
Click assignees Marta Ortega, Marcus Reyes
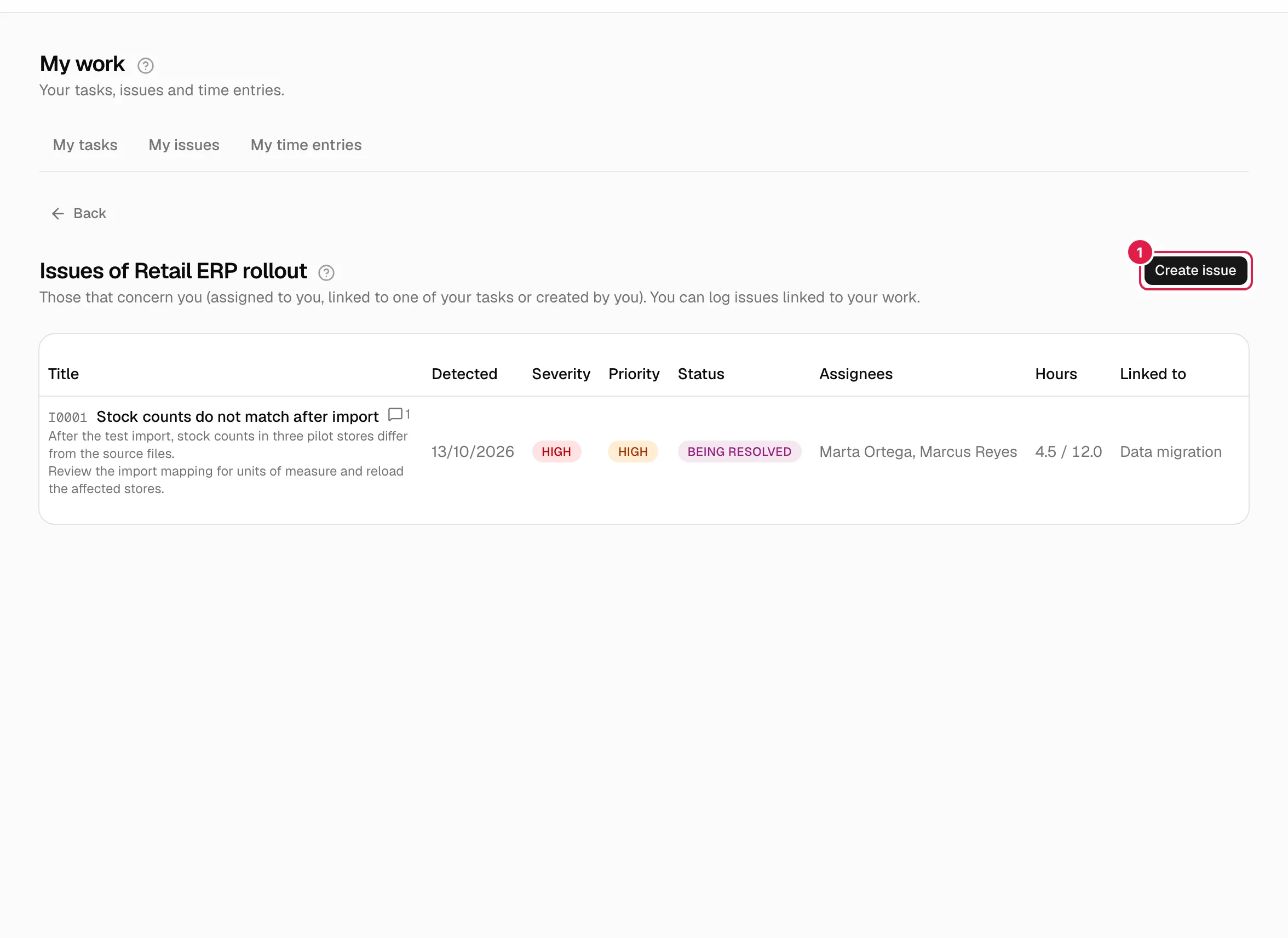click(918, 451)
